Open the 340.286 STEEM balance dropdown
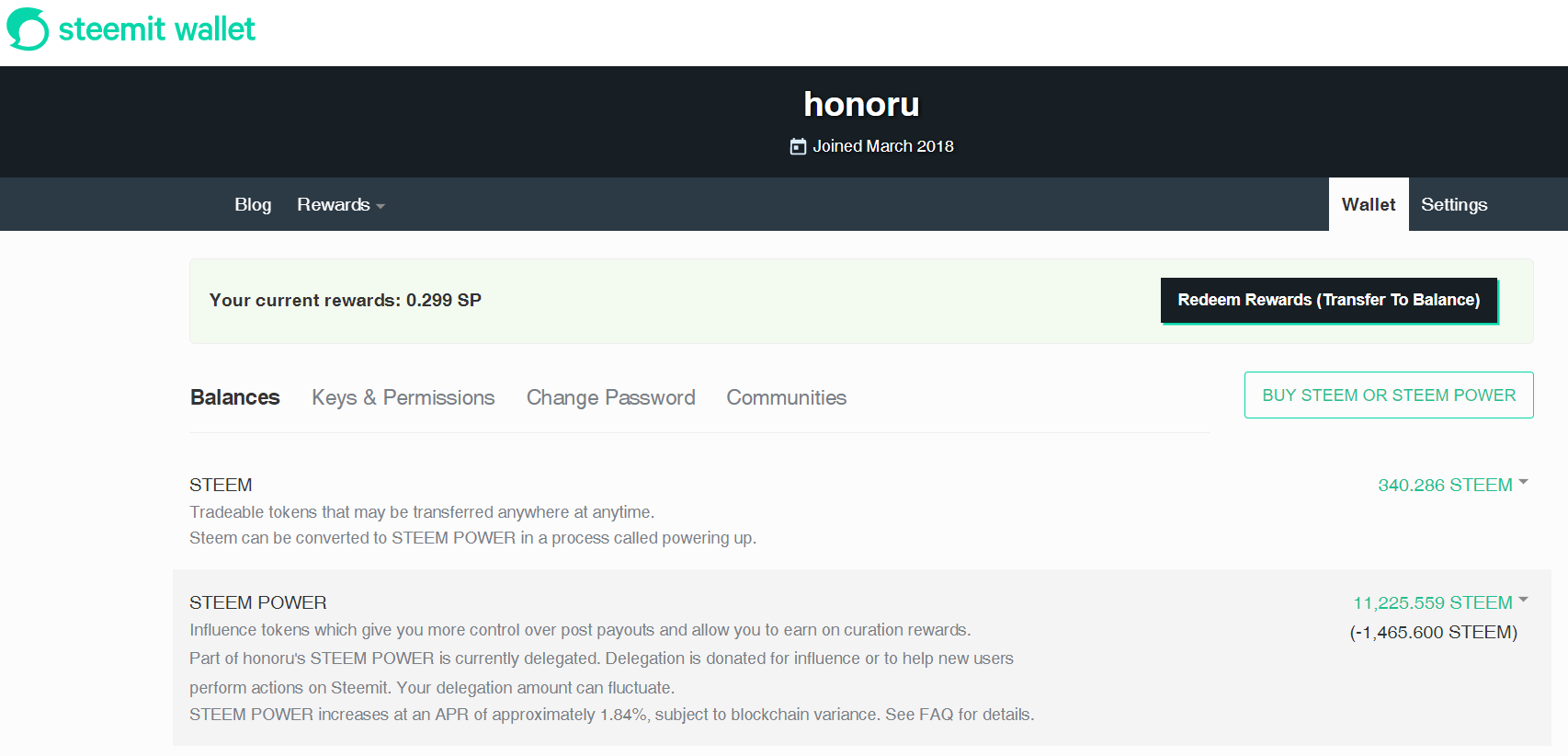Screen dimensions: 1568x756 click(x=1452, y=485)
